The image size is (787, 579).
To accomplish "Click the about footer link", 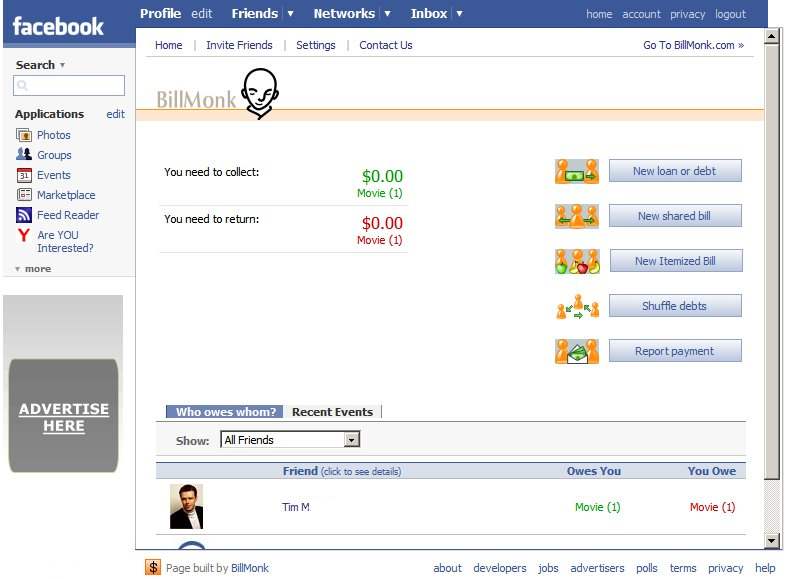I will pos(447,568).
